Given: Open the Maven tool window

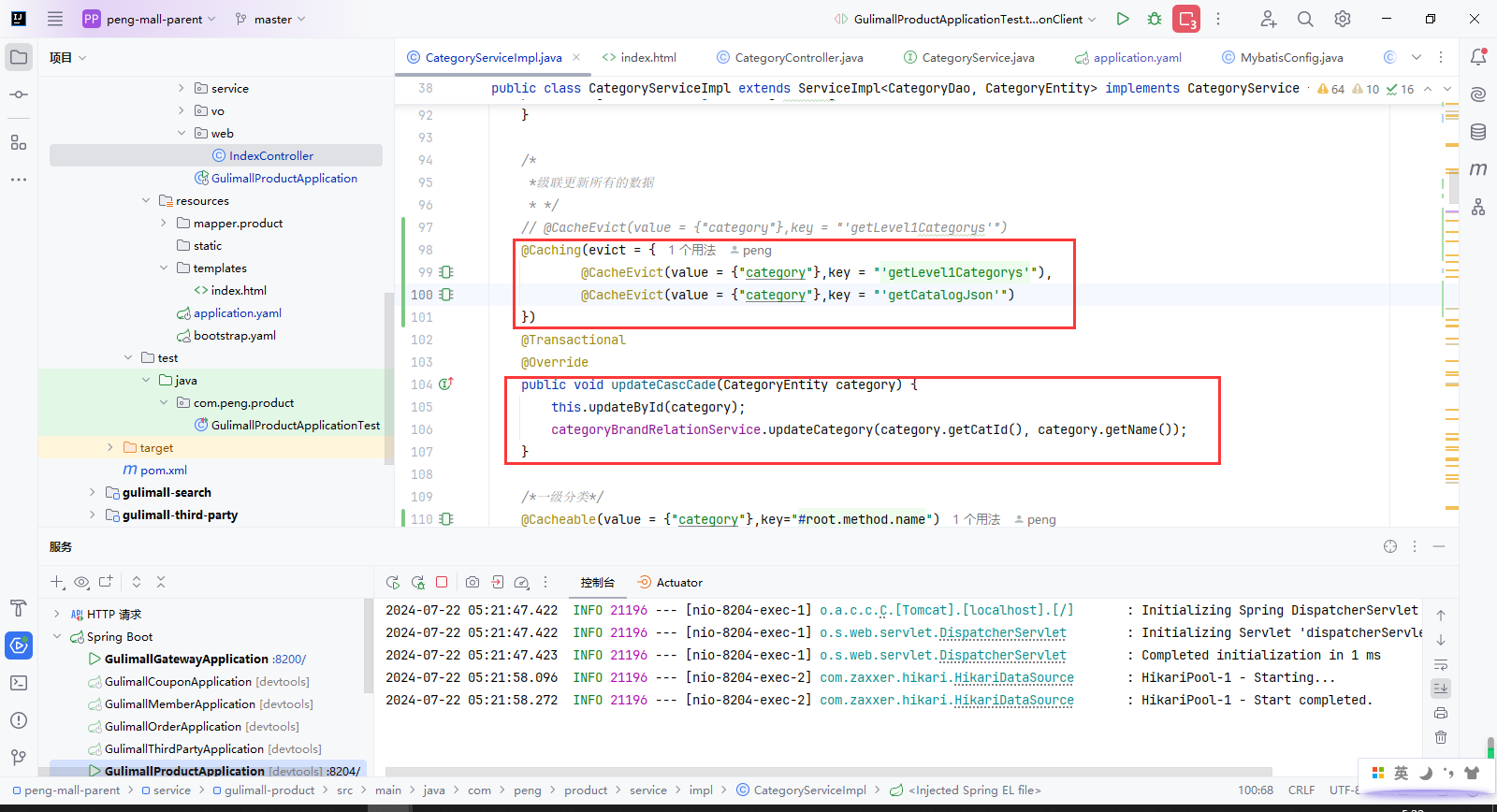Looking at the screenshot, I should (x=1478, y=169).
